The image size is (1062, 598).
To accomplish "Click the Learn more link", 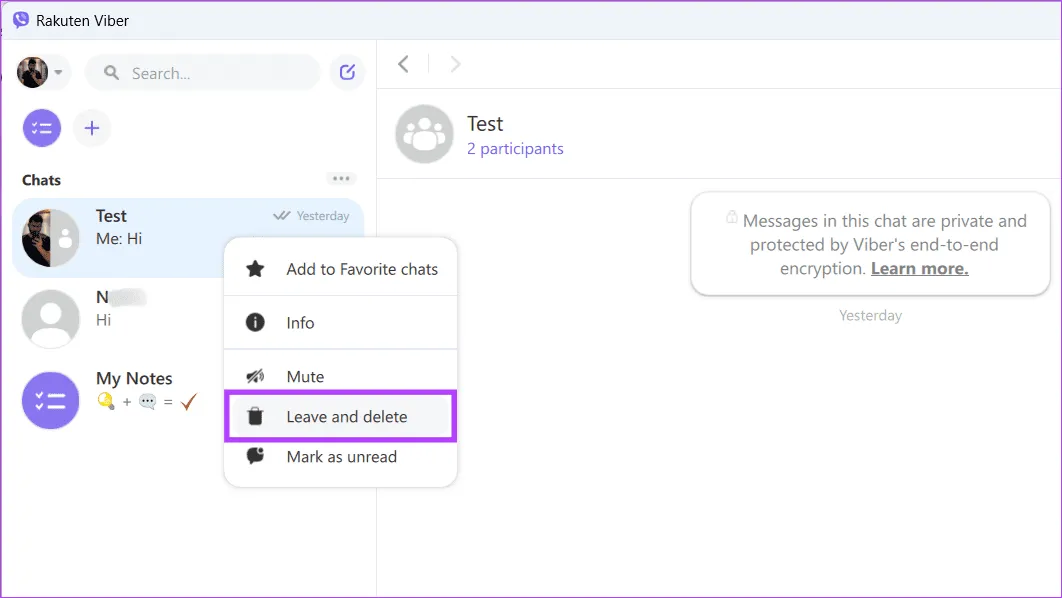I will coord(919,269).
